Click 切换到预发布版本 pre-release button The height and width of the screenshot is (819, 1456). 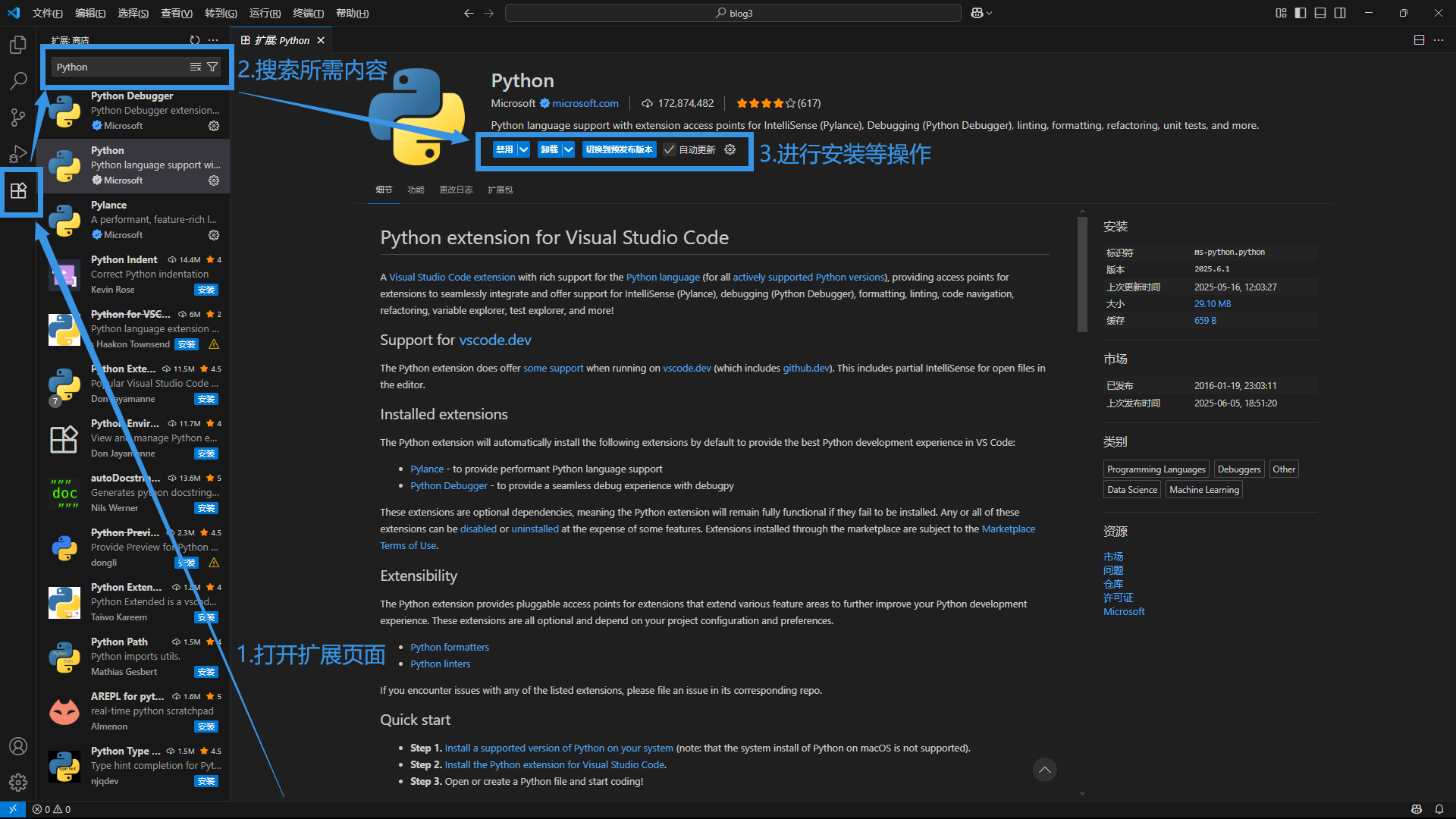click(x=619, y=149)
